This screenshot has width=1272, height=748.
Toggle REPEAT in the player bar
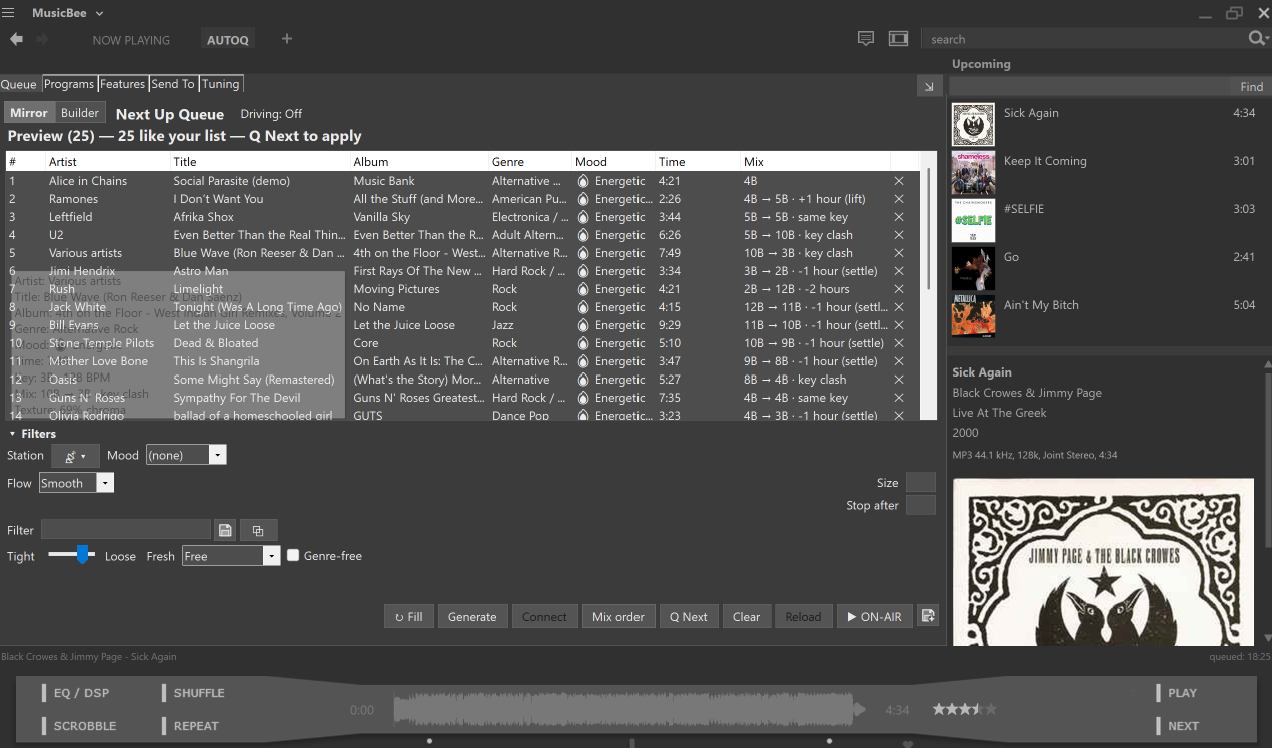pyautogui.click(x=190, y=726)
